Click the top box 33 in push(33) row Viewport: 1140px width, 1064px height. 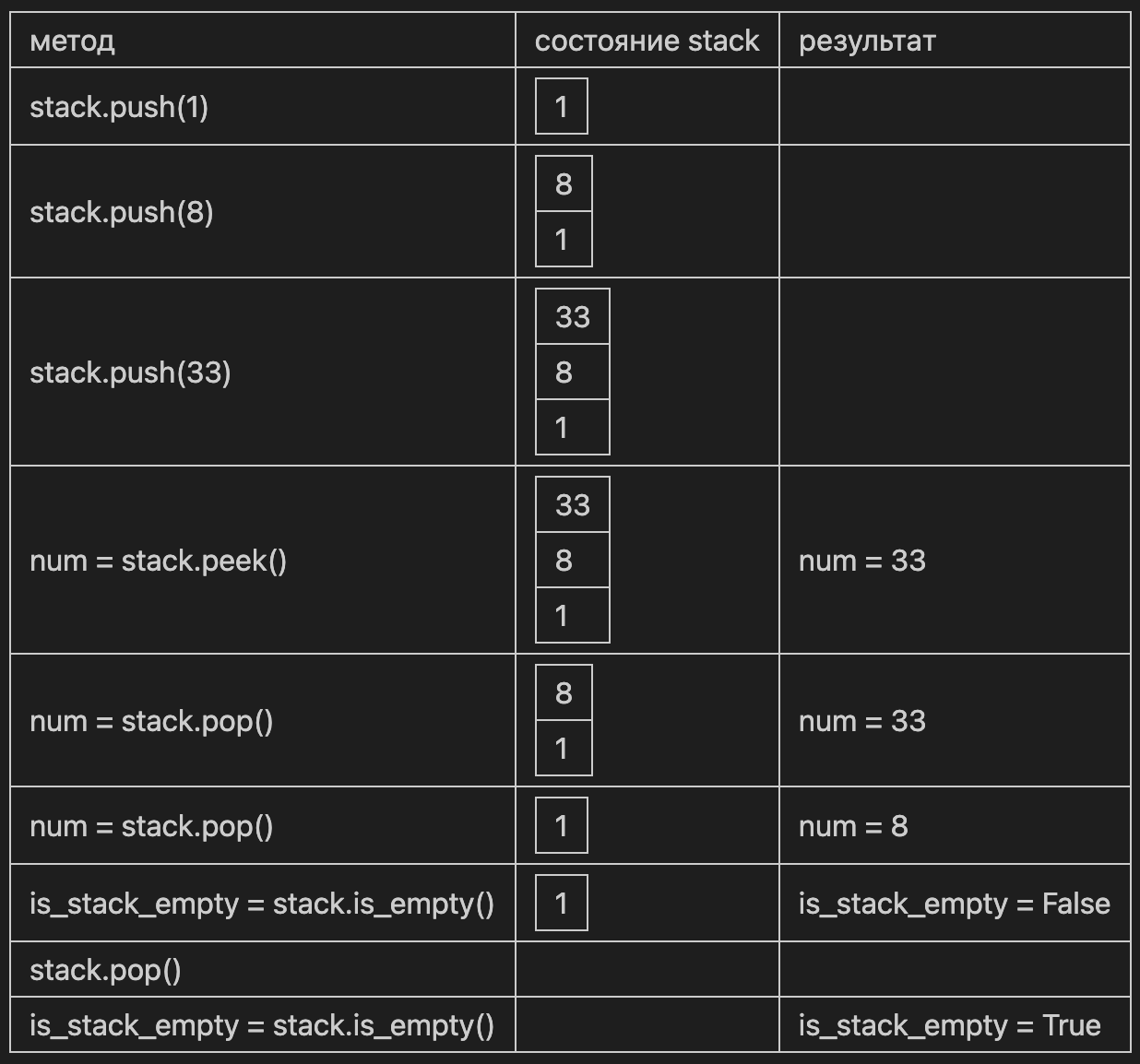click(573, 317)
